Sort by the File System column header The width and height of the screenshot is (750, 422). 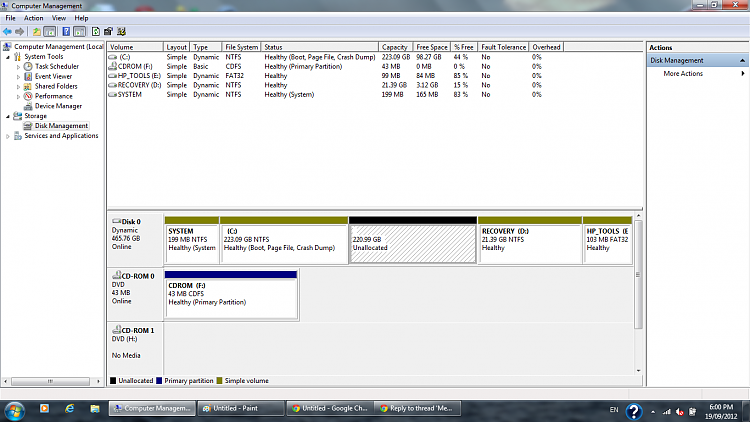241,47
